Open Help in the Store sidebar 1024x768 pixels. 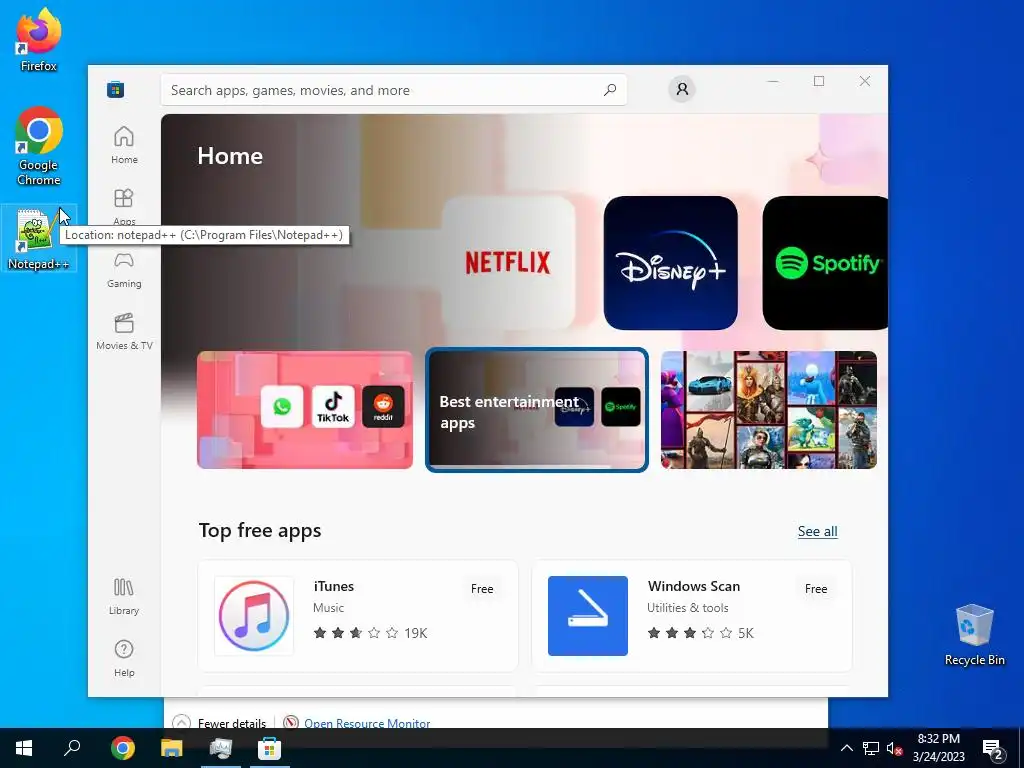click(x=124, y=658)
